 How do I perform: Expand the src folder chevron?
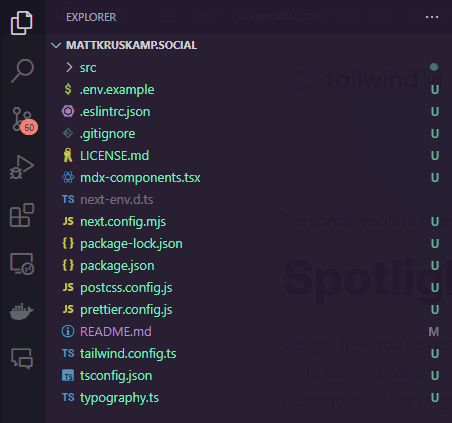pyautogui.click(x=69, y=67)
